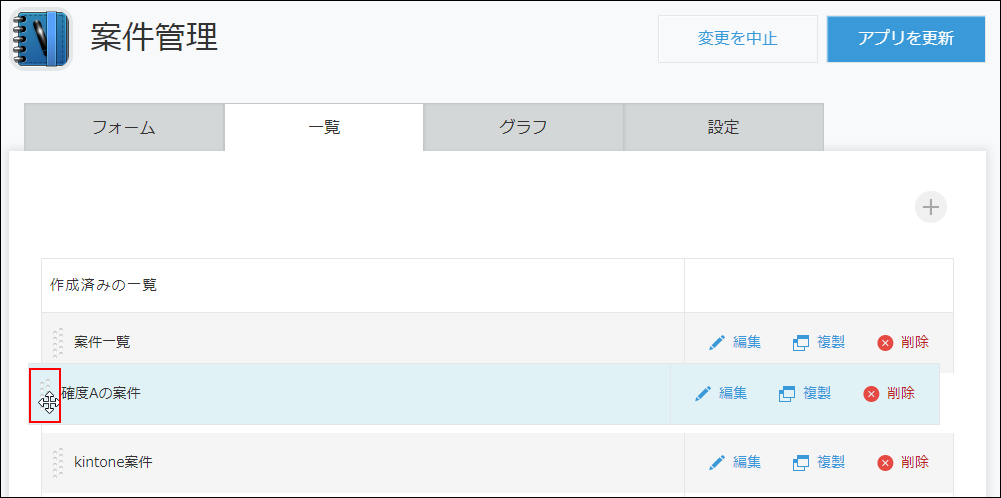The image size is (1001, 498).
Task: Click the 案件管理 notebook app icon
Action: click(41, 39)
